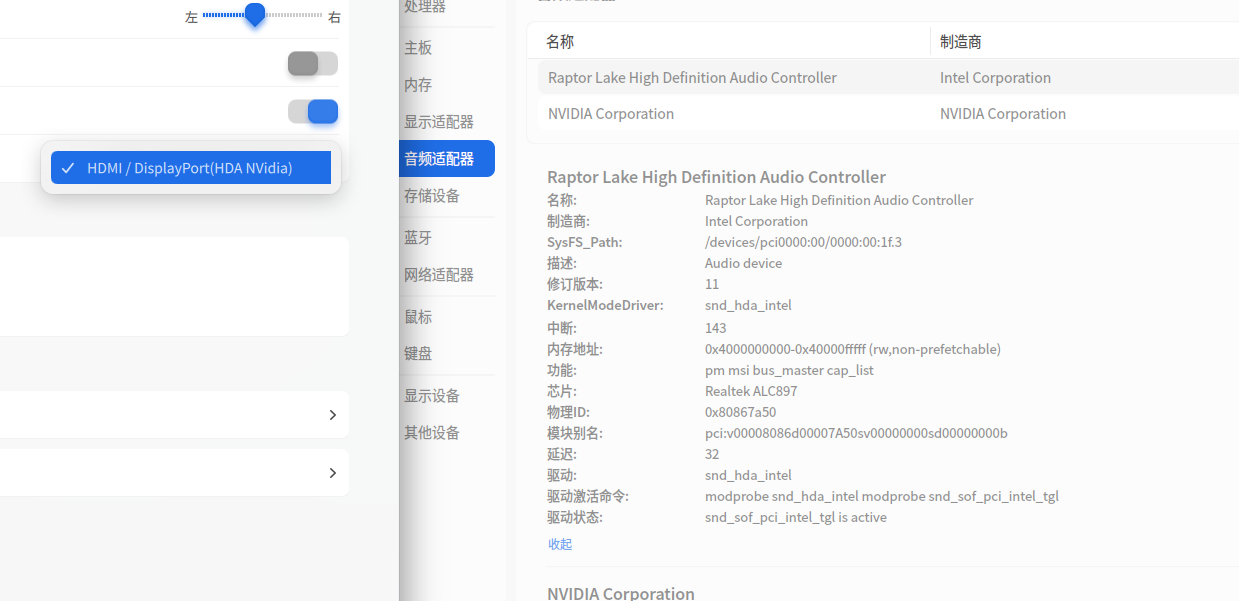
Task: Show the 蓝牙 device category
Action: click(418, 238)
